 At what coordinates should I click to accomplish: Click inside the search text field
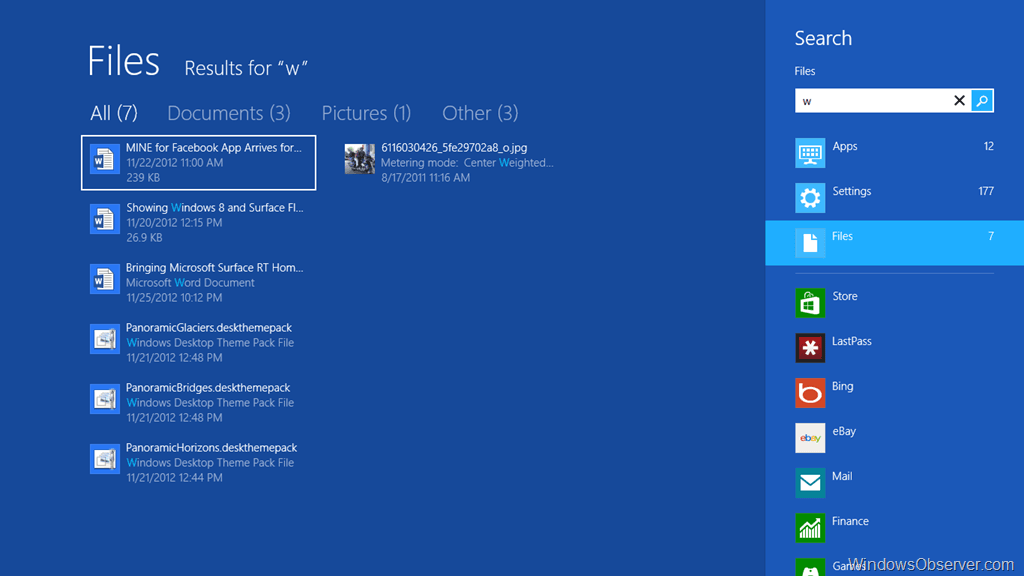click(872, 100)
